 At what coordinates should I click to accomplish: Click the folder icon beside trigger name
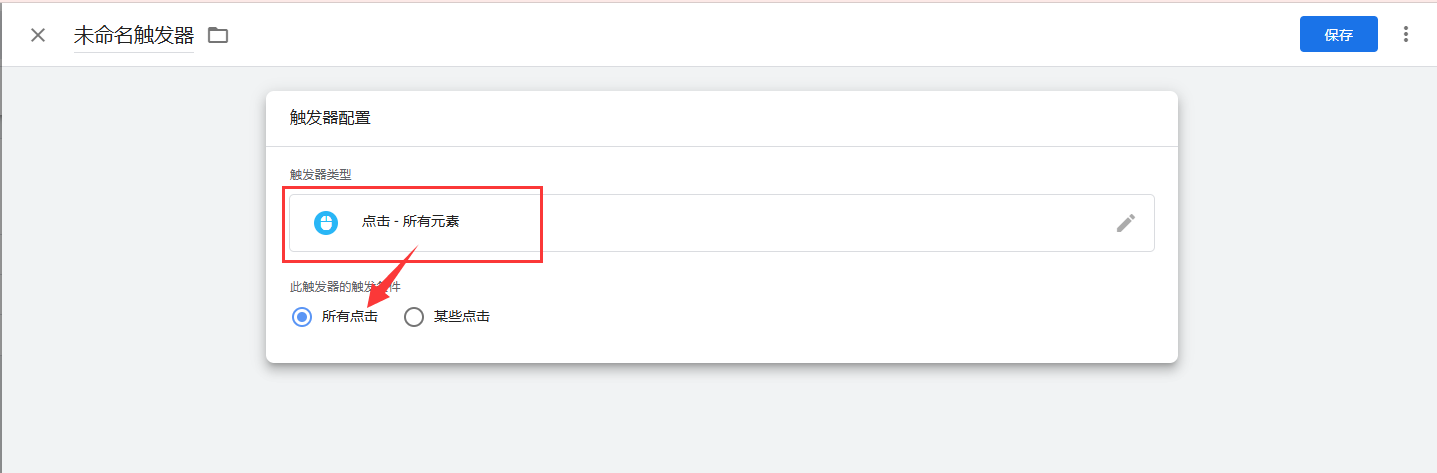pyautogui.click(x=218, y=35)
